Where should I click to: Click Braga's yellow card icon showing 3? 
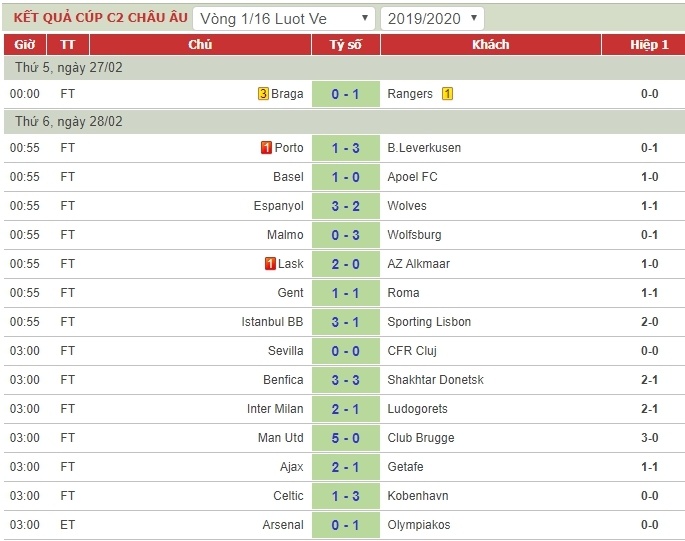[264, 94]
